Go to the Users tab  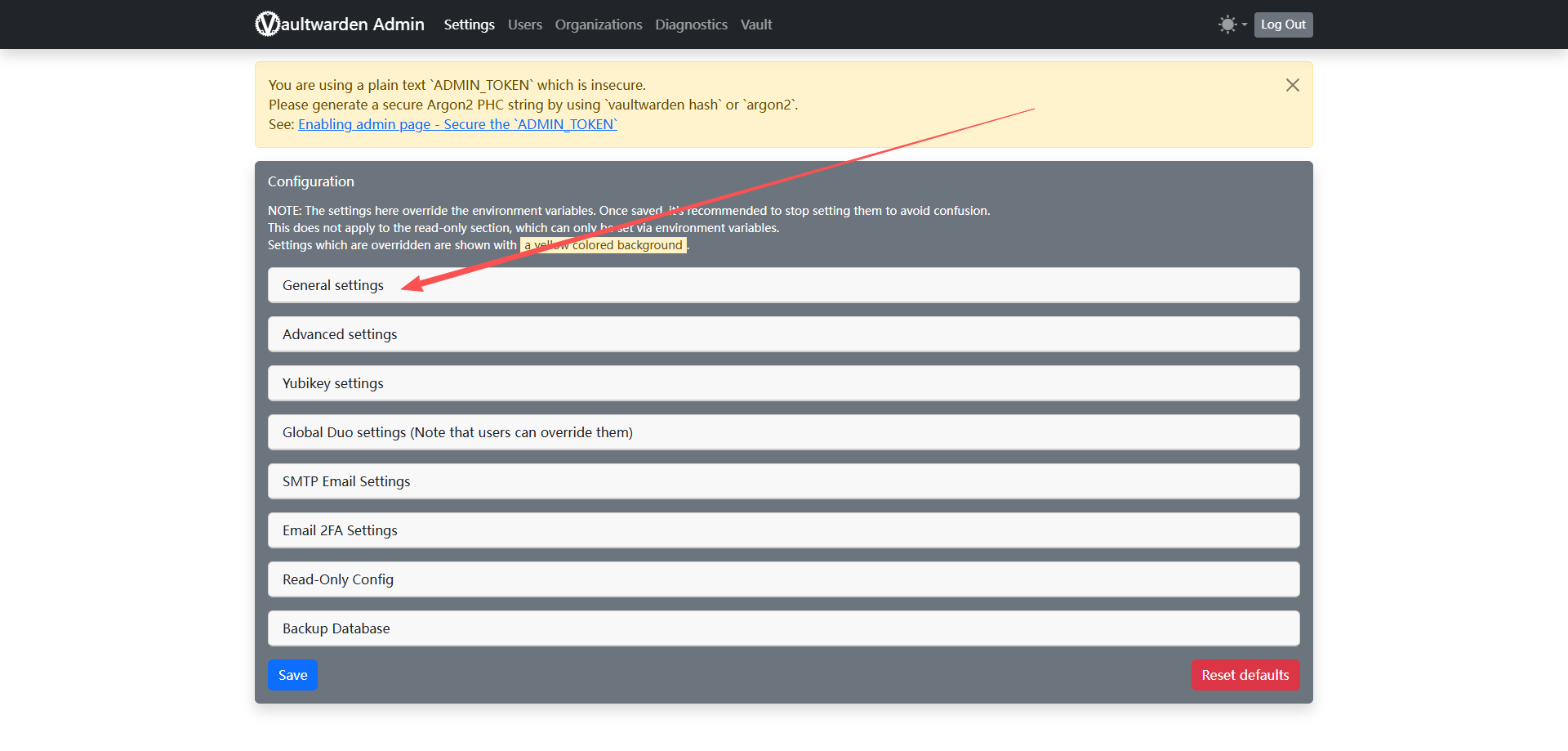[524, 25]
